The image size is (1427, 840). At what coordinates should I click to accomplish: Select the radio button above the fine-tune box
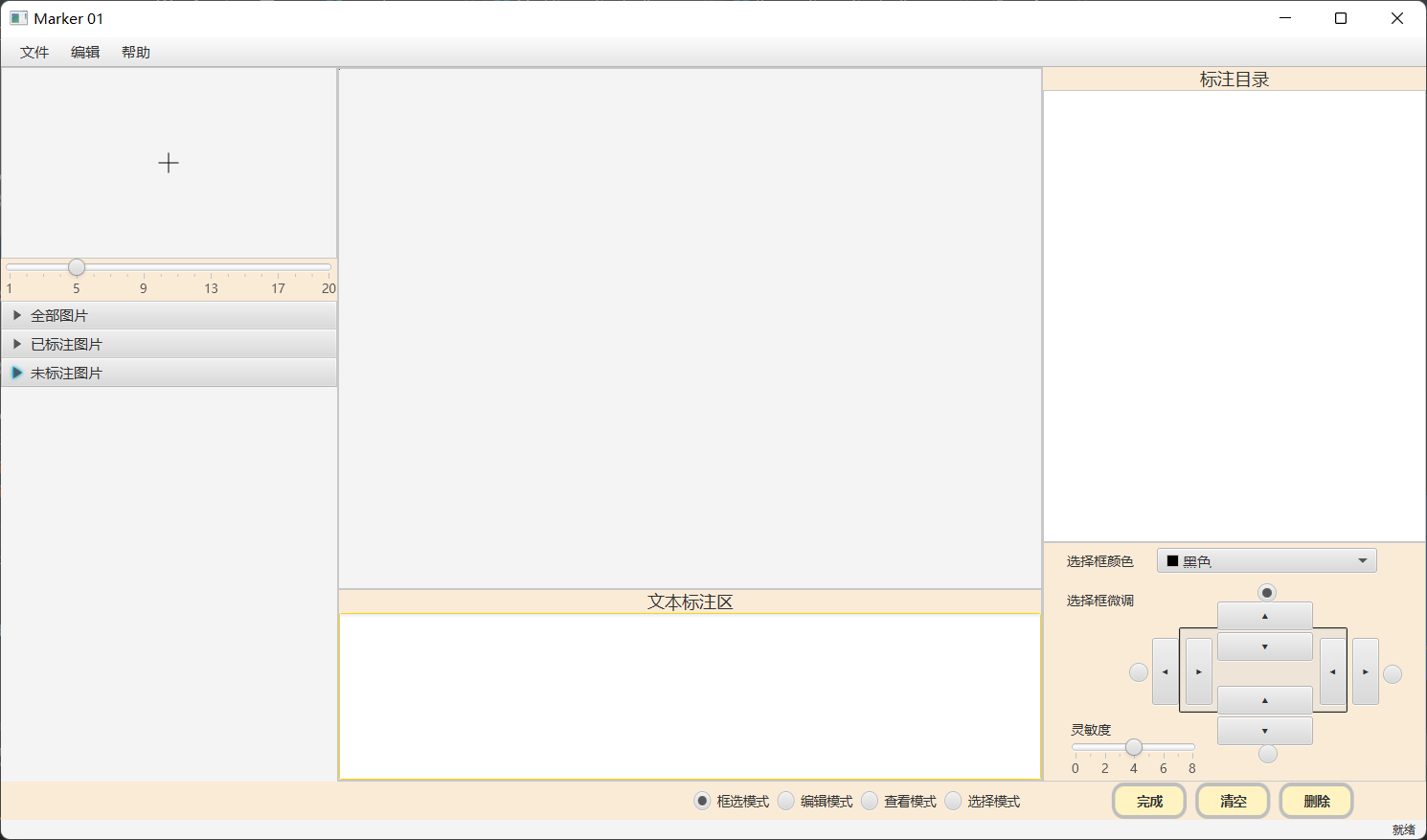(1267, 593)
